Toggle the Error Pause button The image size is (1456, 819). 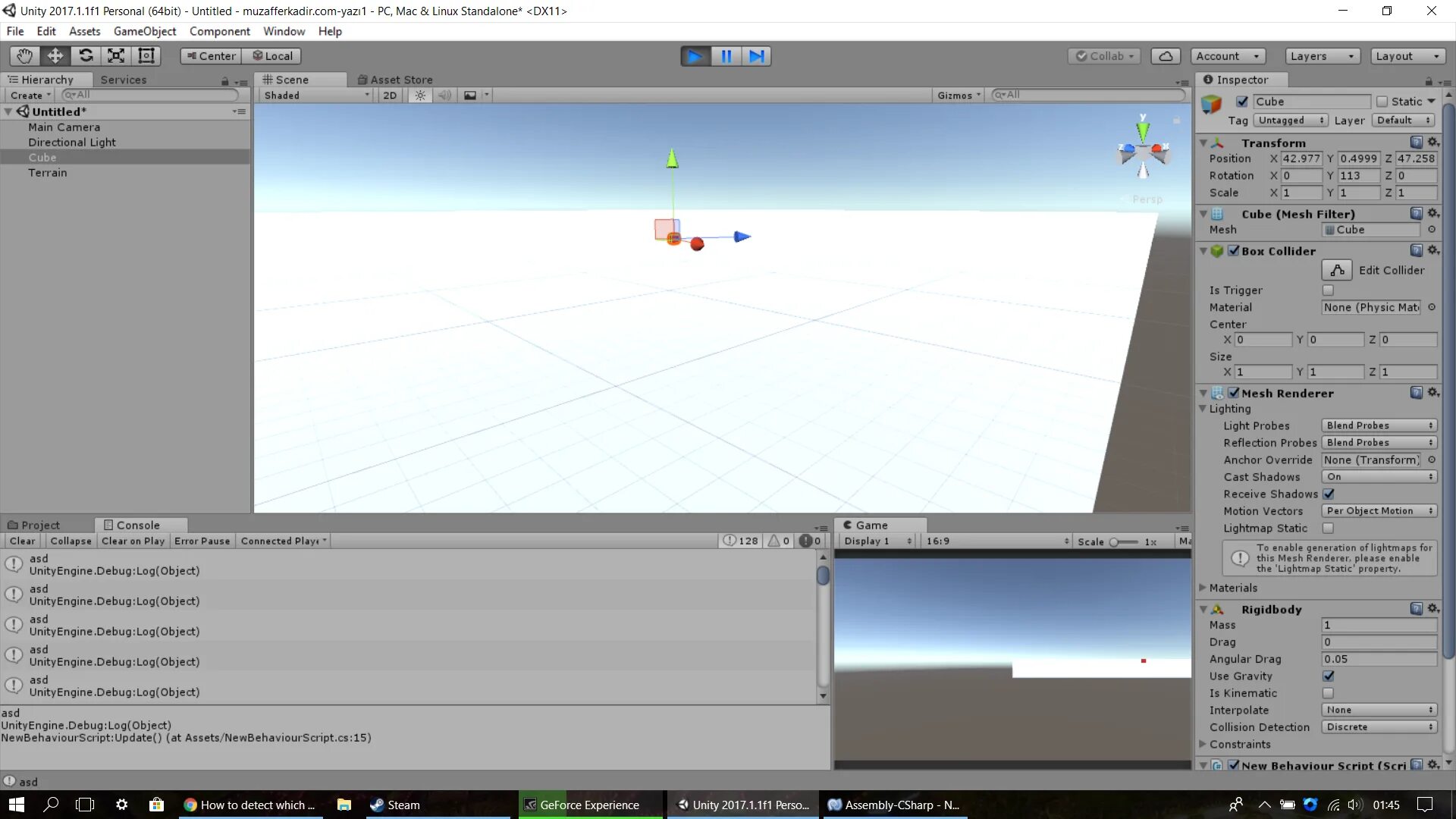(x=202, y=541)
